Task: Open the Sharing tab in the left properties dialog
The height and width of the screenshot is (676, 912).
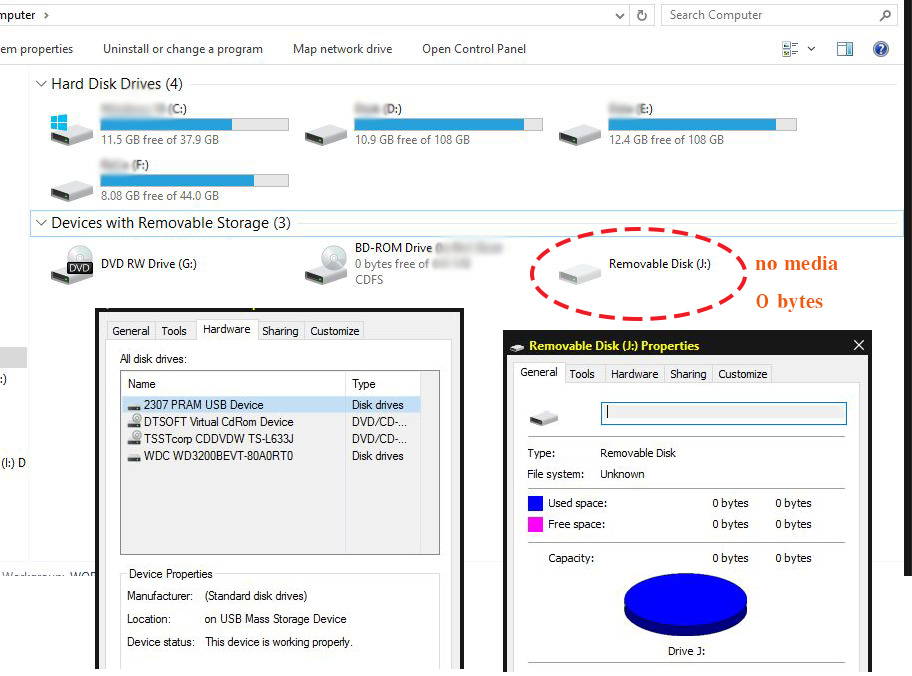Action: (280, 331)
